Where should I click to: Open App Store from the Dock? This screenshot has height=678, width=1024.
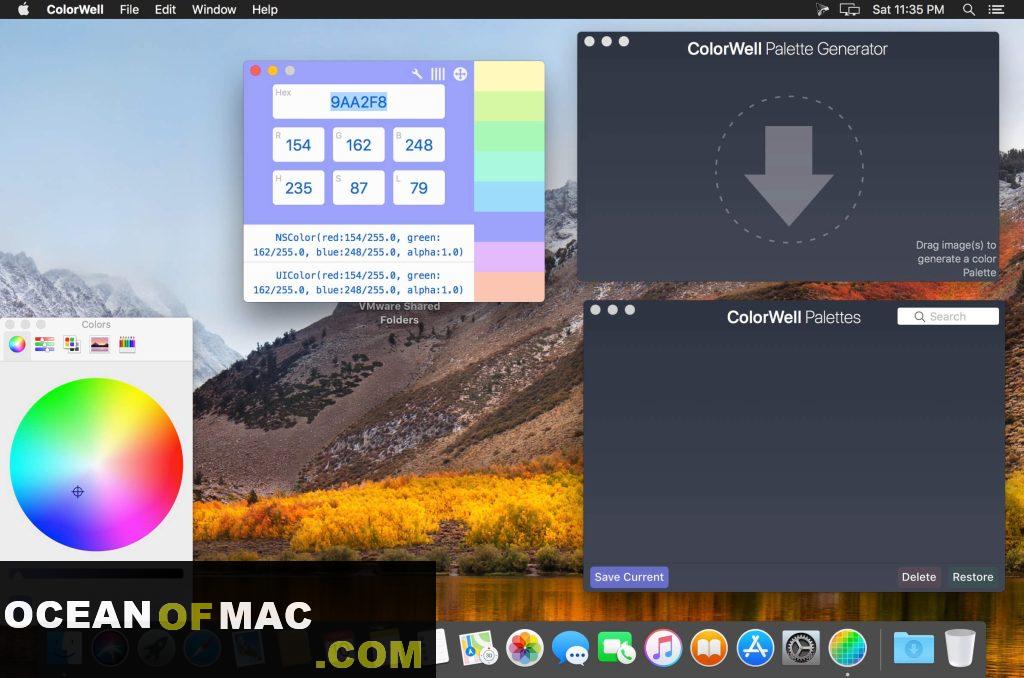pos(755,649)
